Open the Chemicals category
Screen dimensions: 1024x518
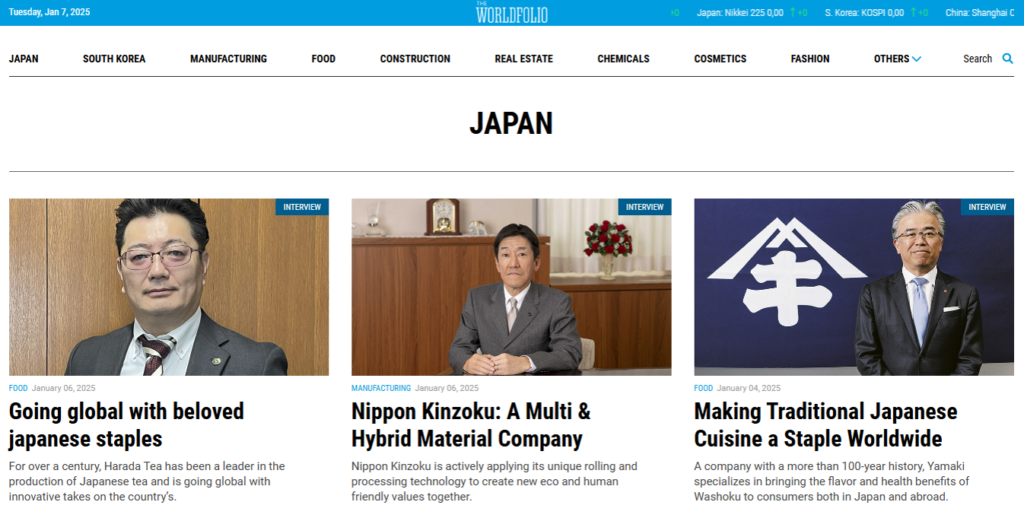coord(623,59)
